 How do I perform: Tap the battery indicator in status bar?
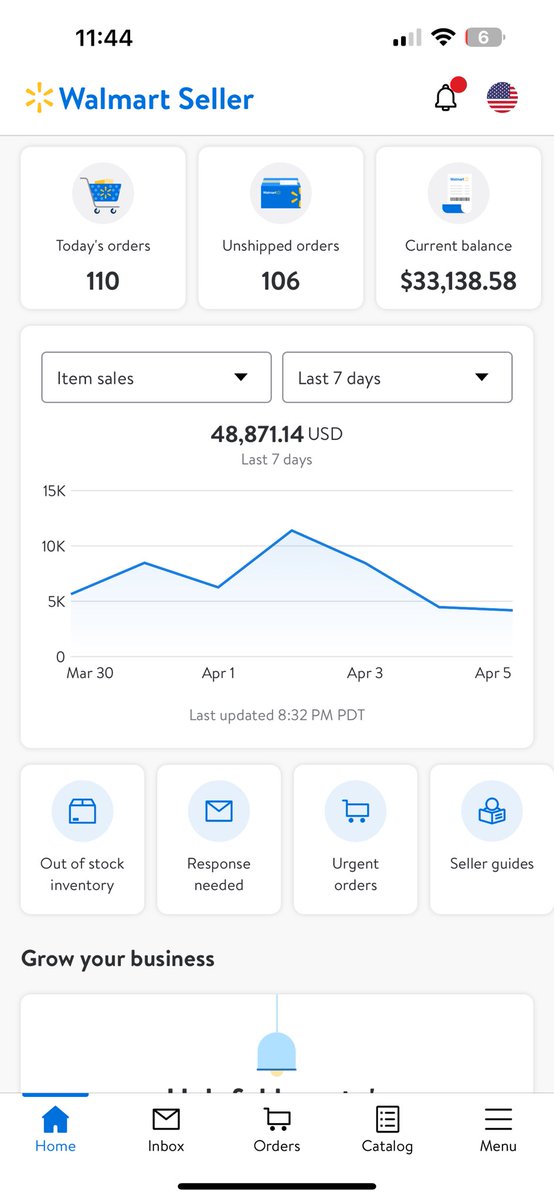pos(487,38)
